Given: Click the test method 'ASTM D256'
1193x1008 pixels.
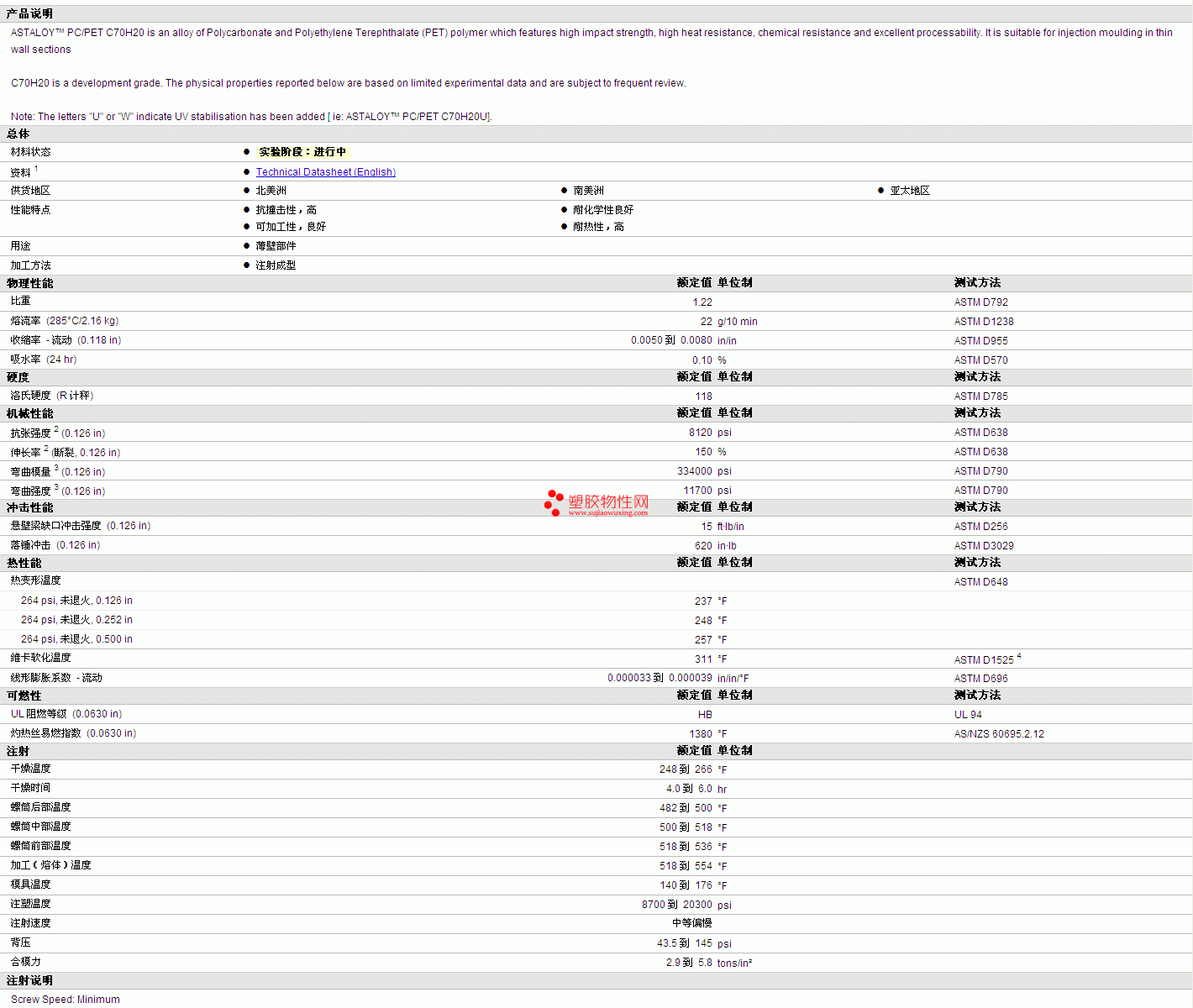Looking at the screenshot, I should [981, 527].
